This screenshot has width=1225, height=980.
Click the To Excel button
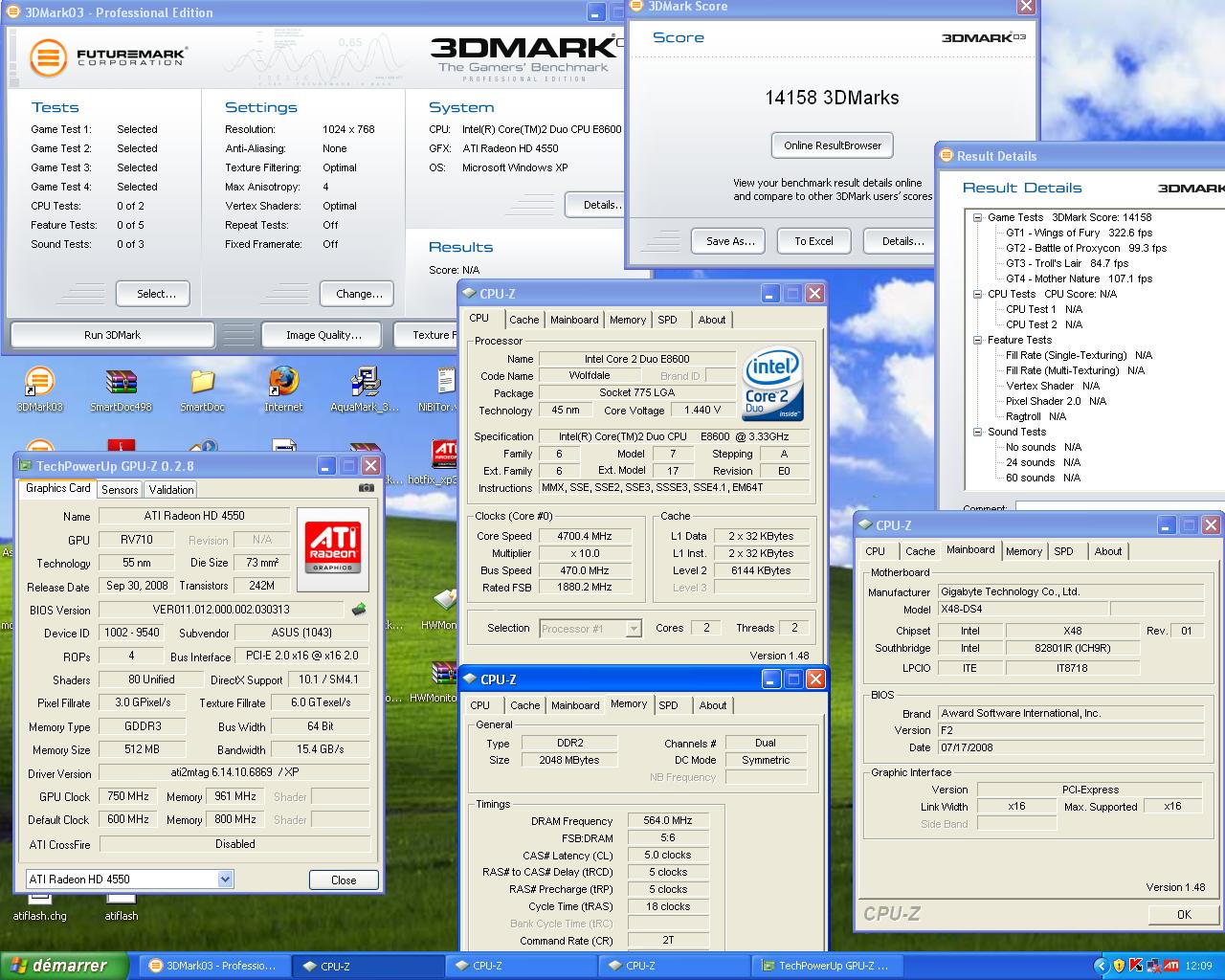coord(813,241)
